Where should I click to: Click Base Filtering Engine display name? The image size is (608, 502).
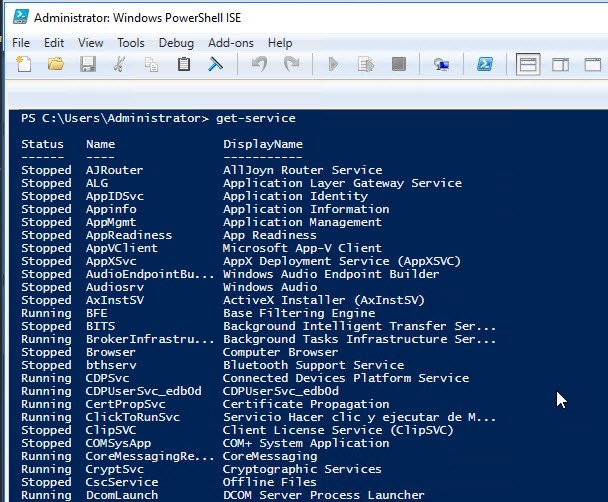[x=299, y=313]
